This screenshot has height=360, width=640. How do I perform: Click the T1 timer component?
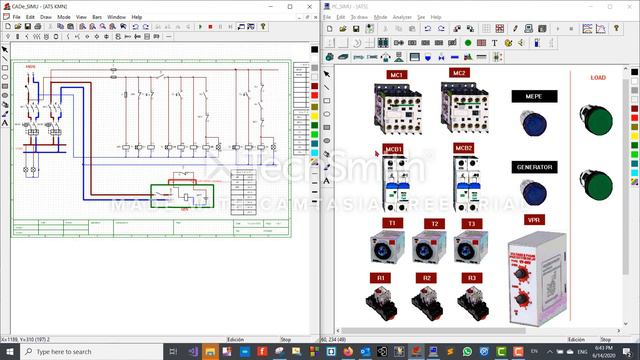coord(387,247)
